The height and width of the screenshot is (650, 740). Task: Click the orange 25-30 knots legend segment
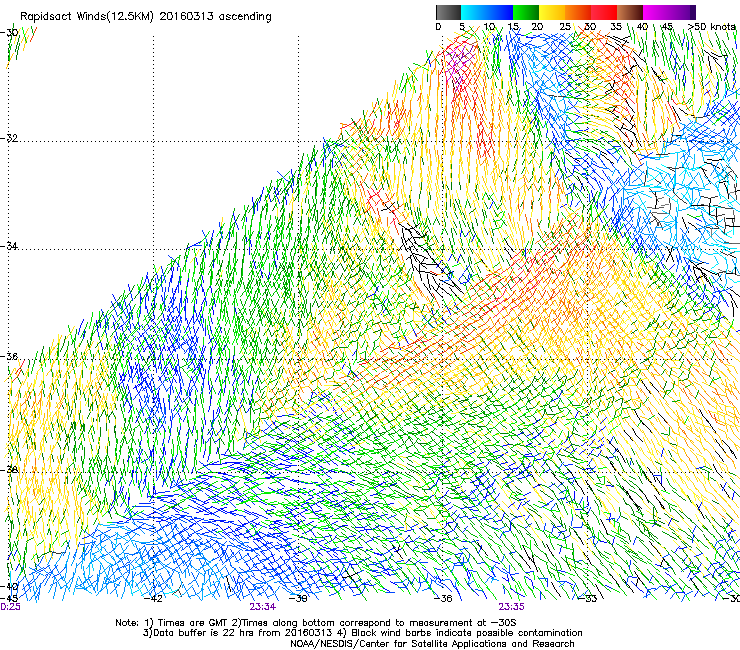click(578, 12)
